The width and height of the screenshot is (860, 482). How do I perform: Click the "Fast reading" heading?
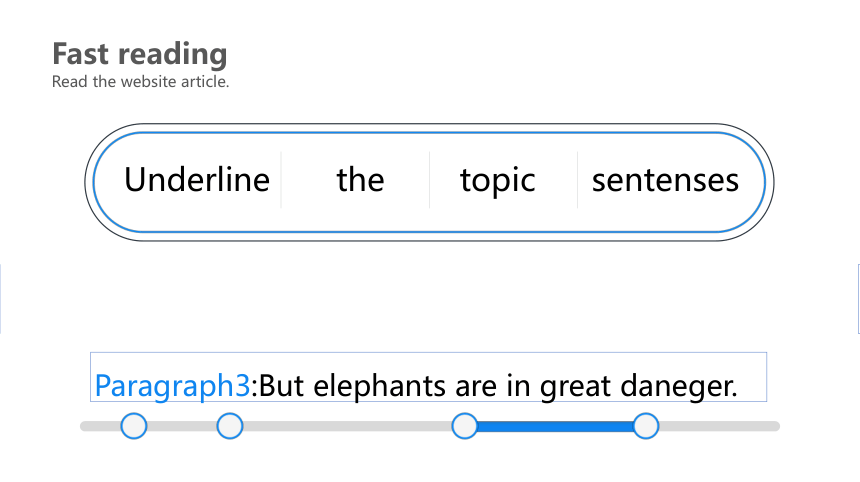tap(139, 54)
